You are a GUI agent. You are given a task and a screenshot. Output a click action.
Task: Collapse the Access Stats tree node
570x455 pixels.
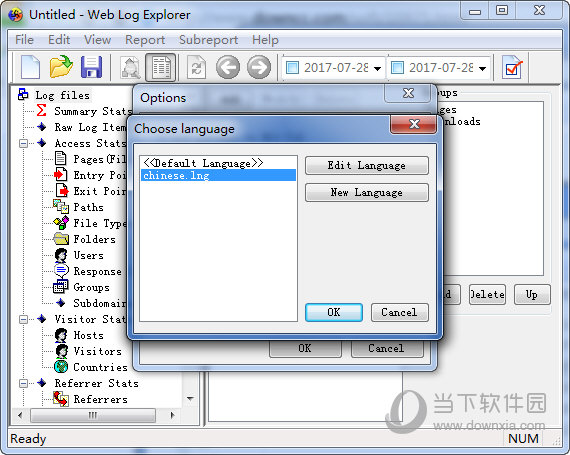(x=23, y=143)
